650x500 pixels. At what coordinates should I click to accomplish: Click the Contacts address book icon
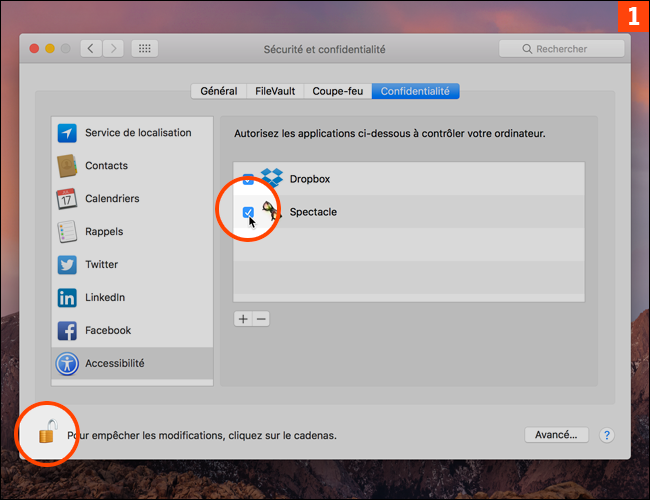(67, 166)
